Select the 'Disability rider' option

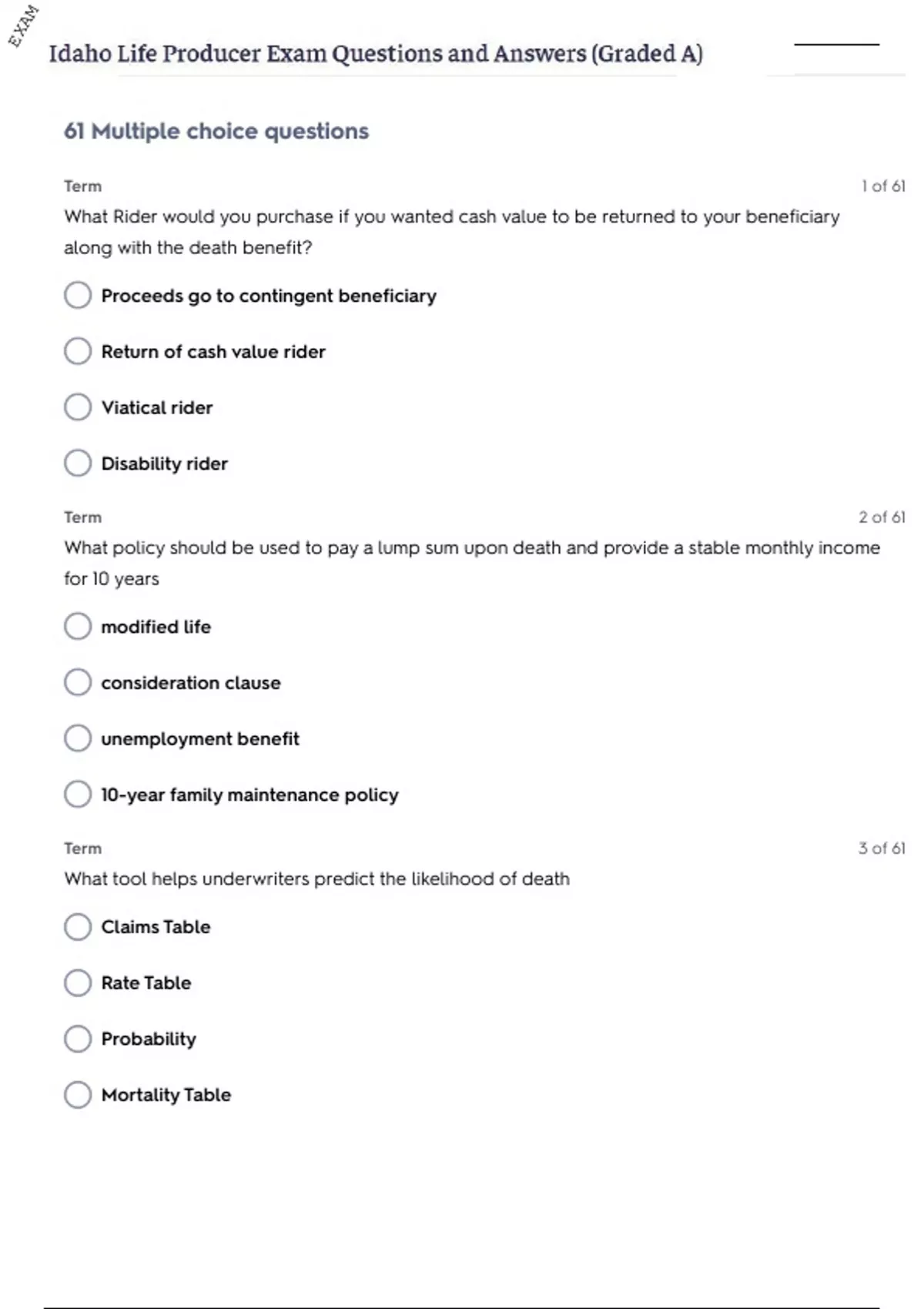(78, 464)
